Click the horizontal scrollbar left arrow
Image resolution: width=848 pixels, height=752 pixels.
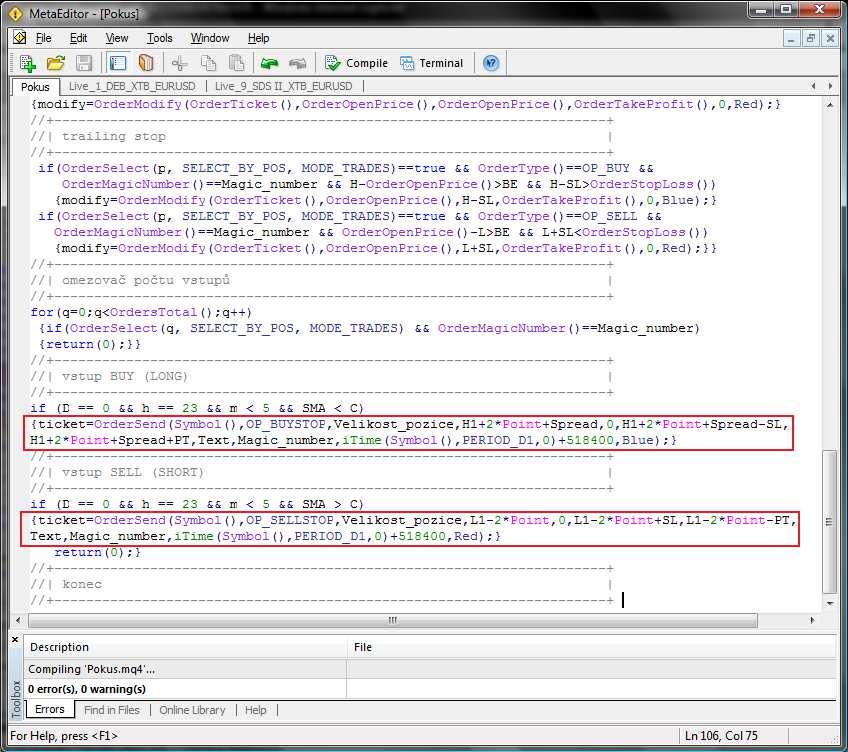[x=18, y=620]
